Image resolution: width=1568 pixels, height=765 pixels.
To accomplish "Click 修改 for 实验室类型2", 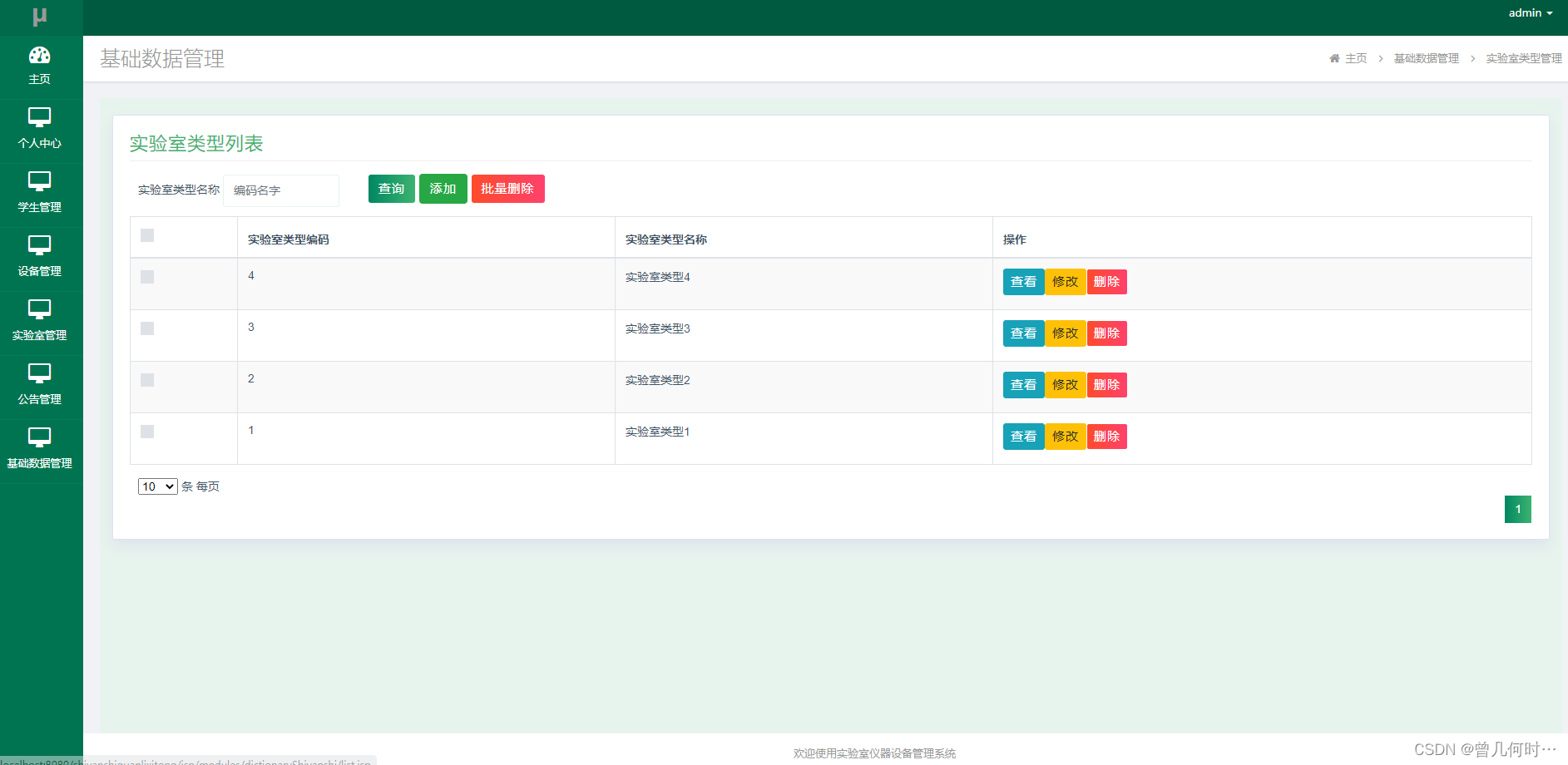I will point(1066,385).
